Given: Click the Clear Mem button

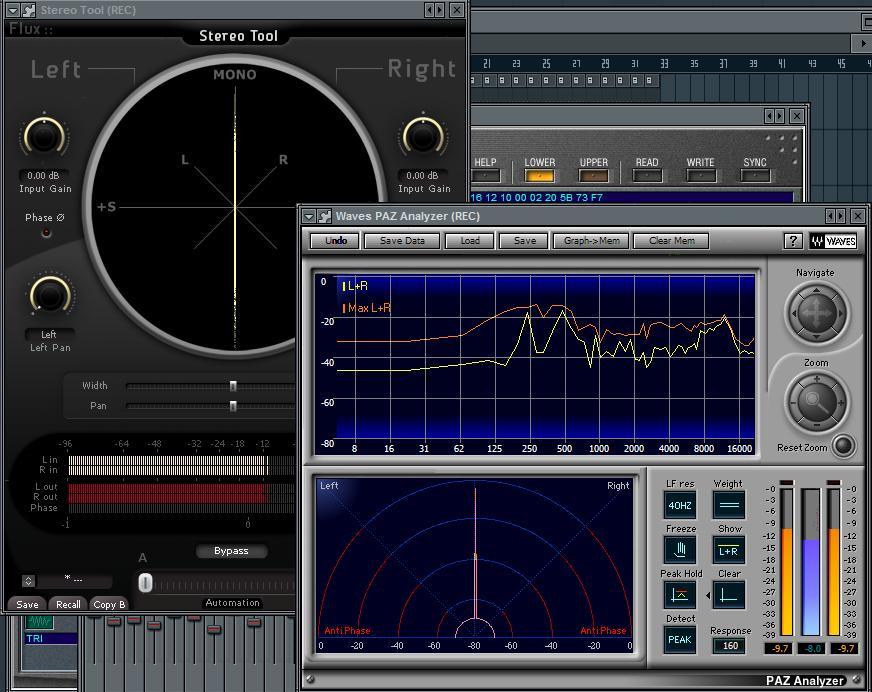Looking at the screenshot, I should [x=672, y=241].
